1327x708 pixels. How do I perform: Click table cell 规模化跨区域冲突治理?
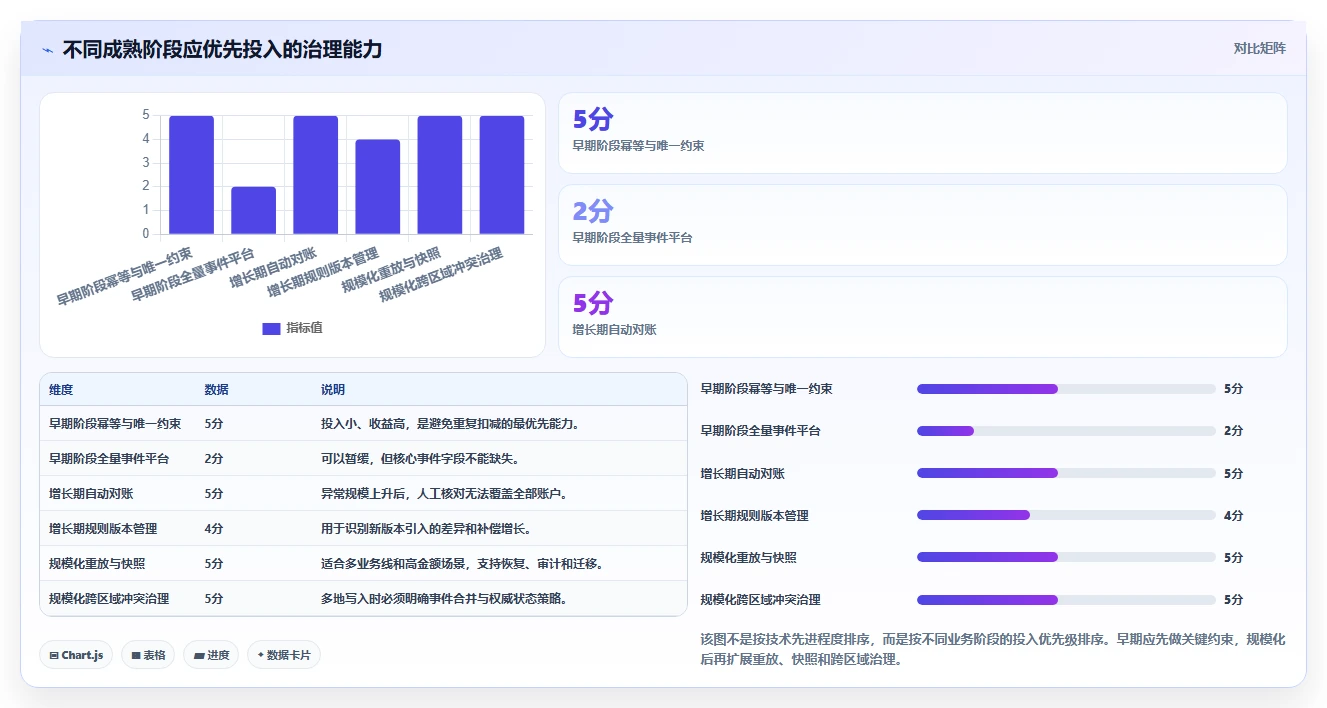click(109, 599)
